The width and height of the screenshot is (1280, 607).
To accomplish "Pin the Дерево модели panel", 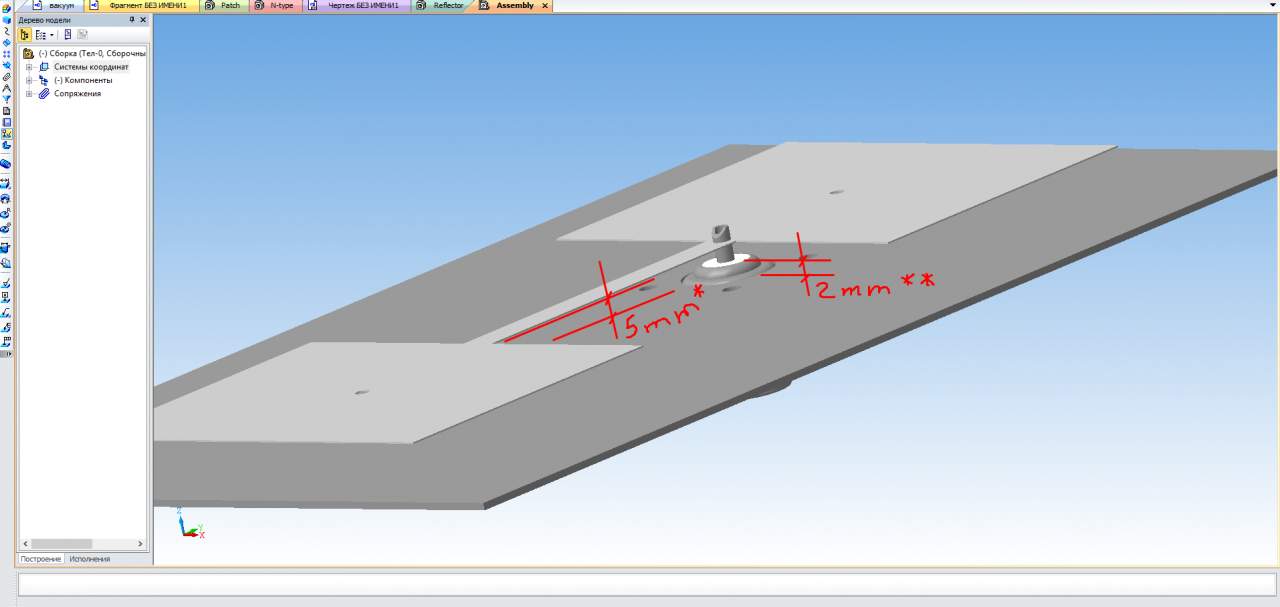I will point(131,19).
